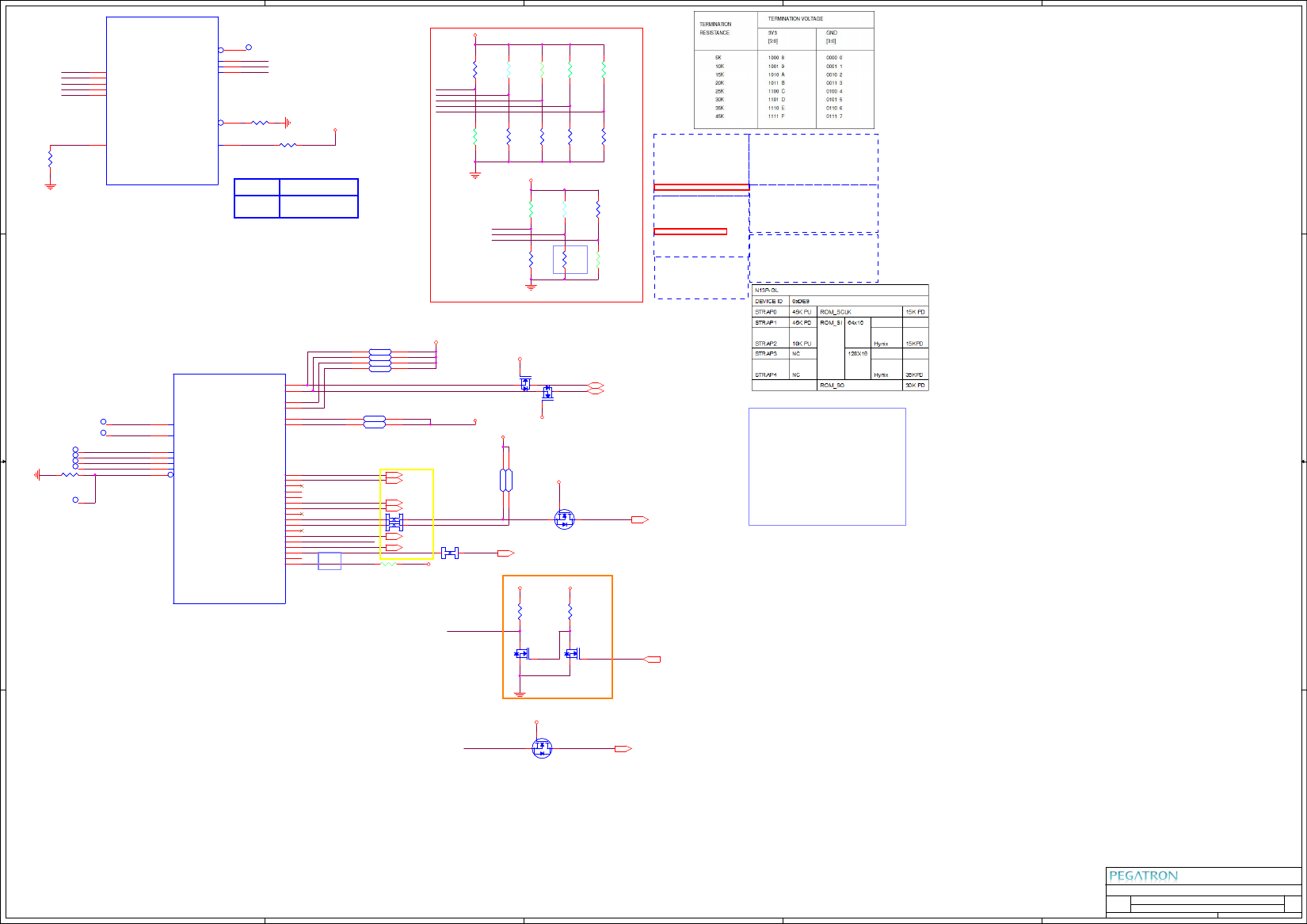Select the "ROM_SCLK" cell
This screenshot has width=1307, height=924.
coord(836,312)
